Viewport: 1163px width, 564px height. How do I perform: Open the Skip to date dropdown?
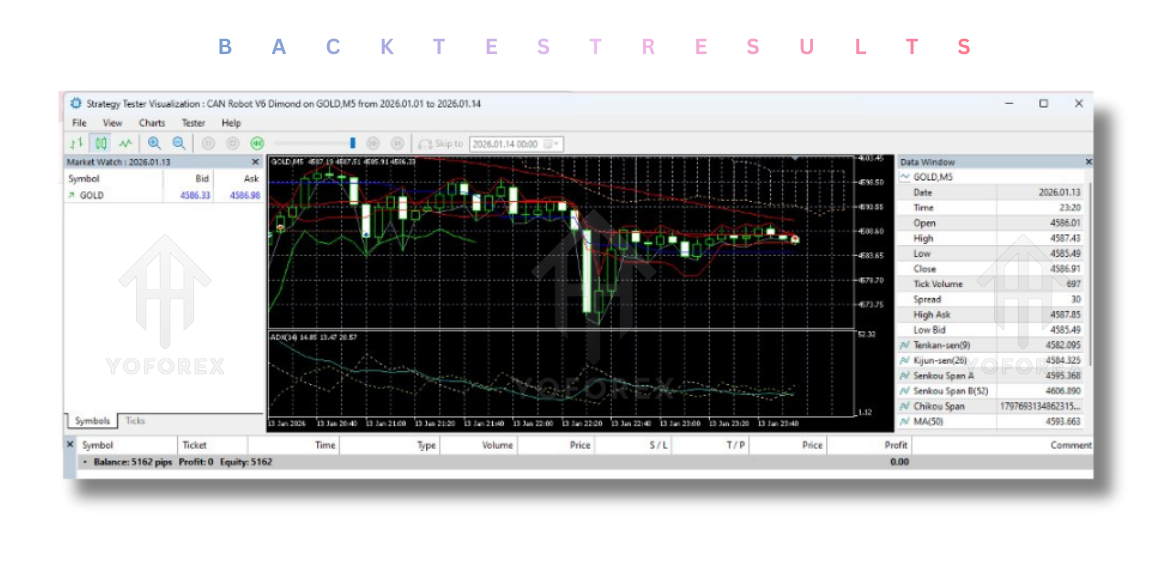(555, 144)
